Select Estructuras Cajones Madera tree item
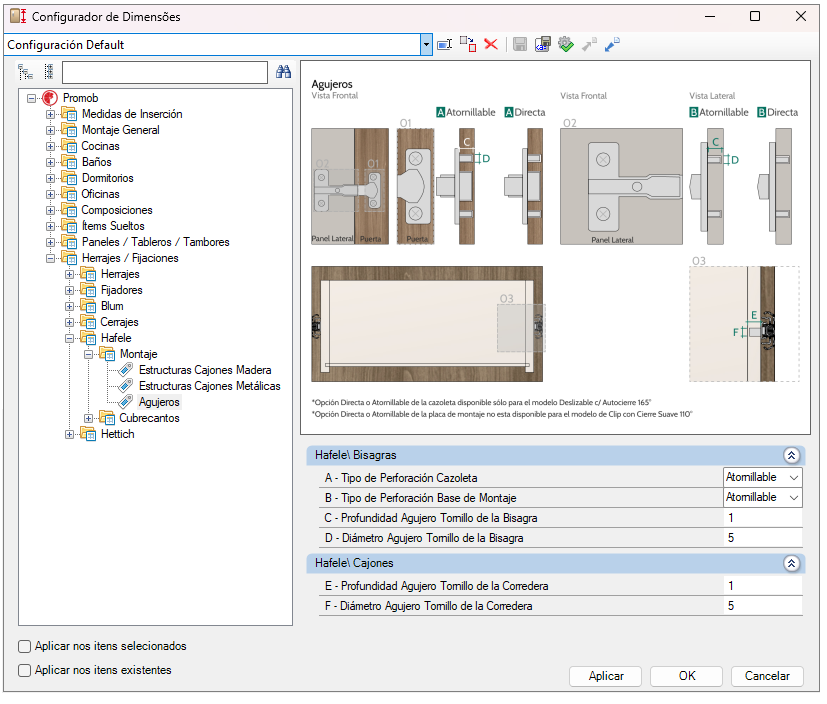827x704 pixels. [x=205, y=370]
